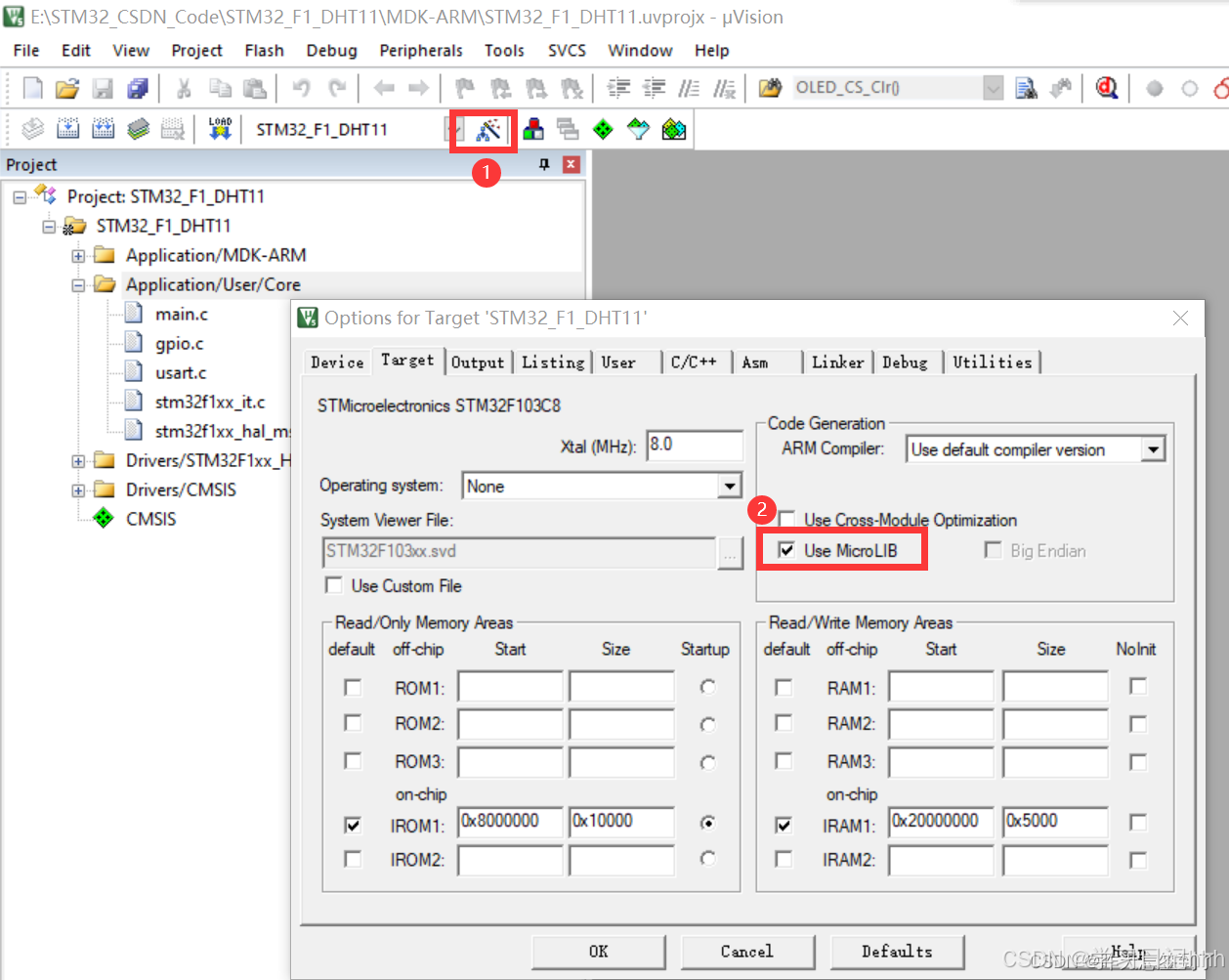Viewport: 1229px width, 980px height.
Task: Switch to the Debug tab in options
Action: coord(905,362)
